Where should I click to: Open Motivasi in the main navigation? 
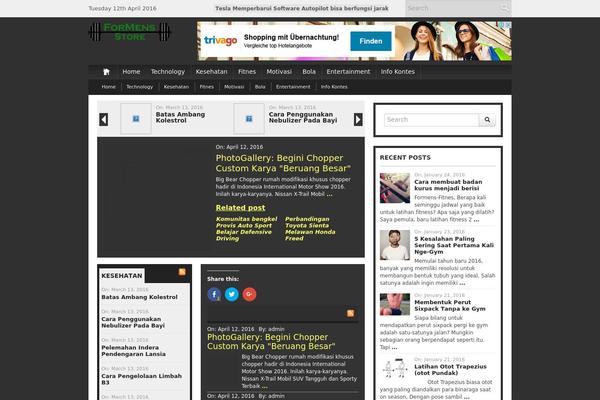pos(279,72)
